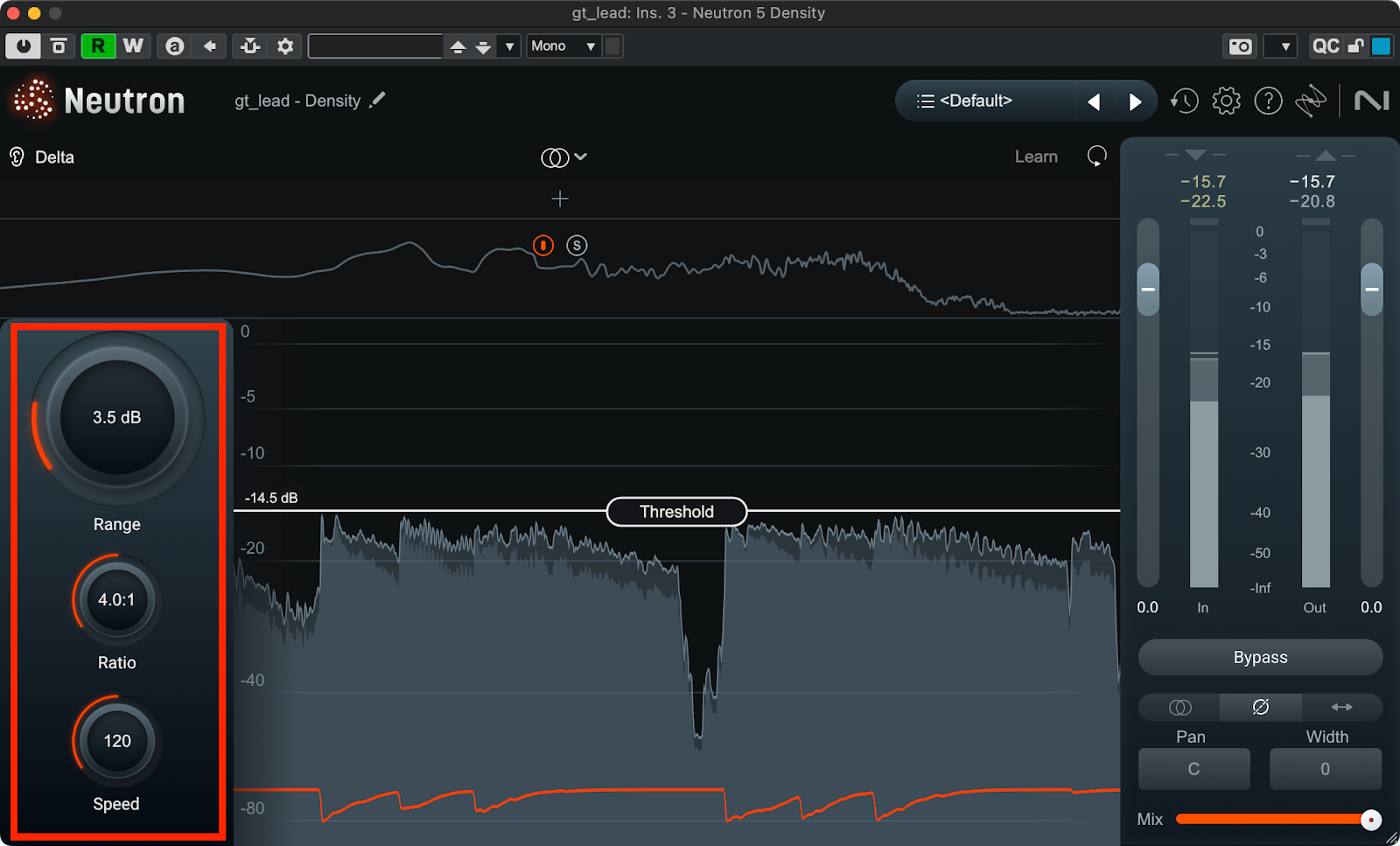Select the phase invert icon

tap(1260, 707)
